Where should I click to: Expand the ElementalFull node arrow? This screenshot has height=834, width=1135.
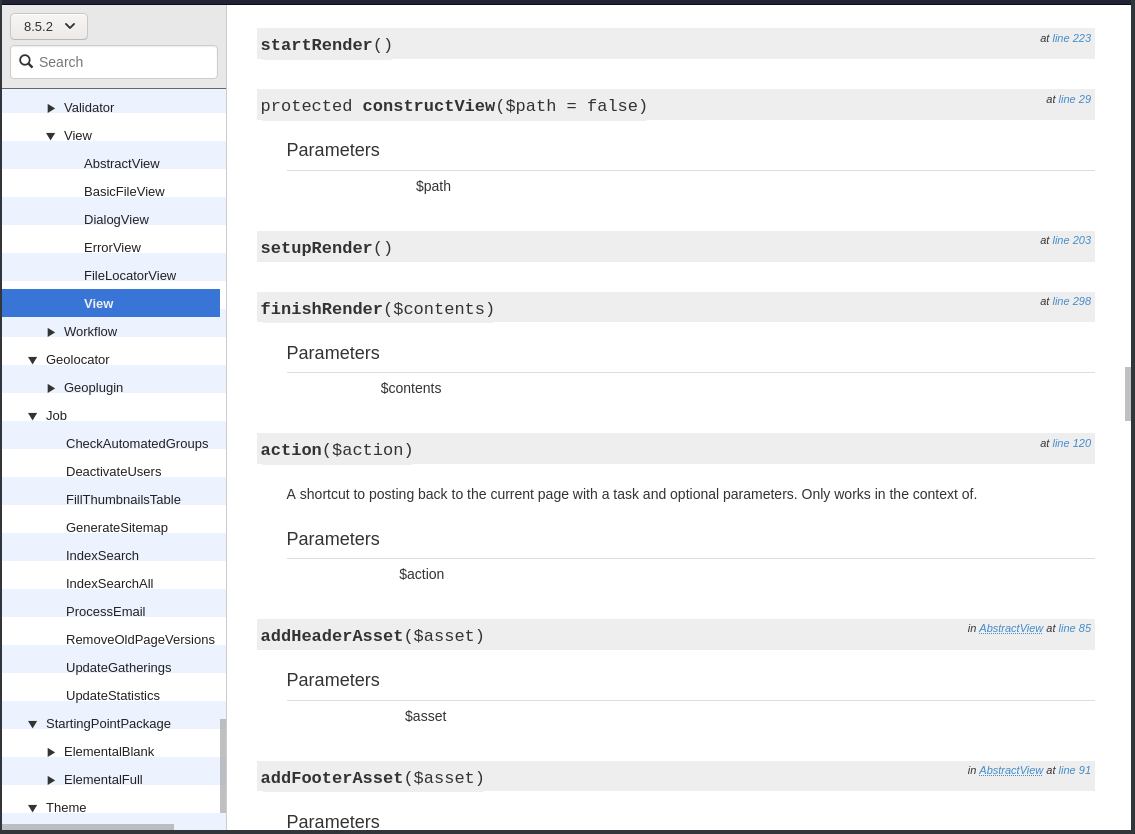(51, 780)
